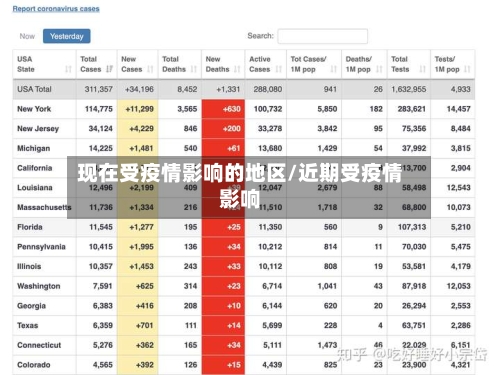Select the Michigan row name
This screenshot has height=375, width=500.
pos(34,148)
